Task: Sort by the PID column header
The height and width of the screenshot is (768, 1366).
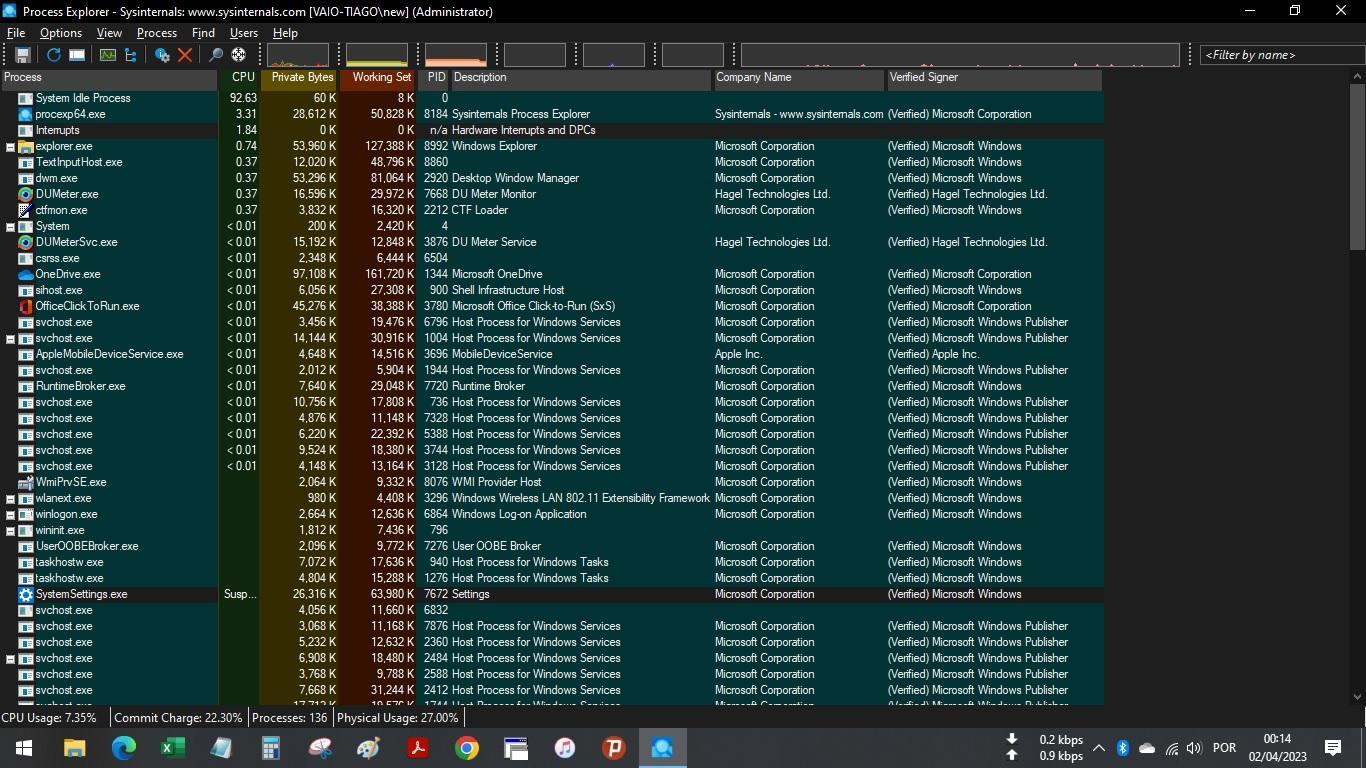Action: point(434,78)
